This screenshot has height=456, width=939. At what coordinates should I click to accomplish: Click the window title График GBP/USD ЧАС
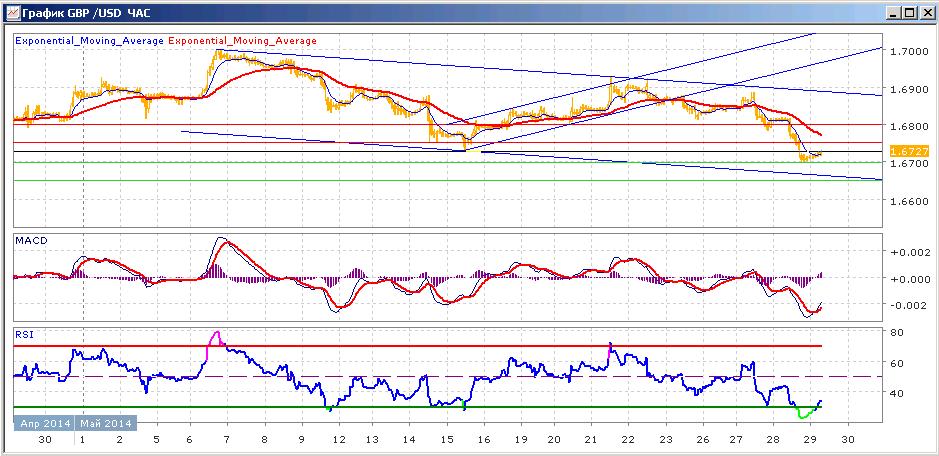click(87, 12)
